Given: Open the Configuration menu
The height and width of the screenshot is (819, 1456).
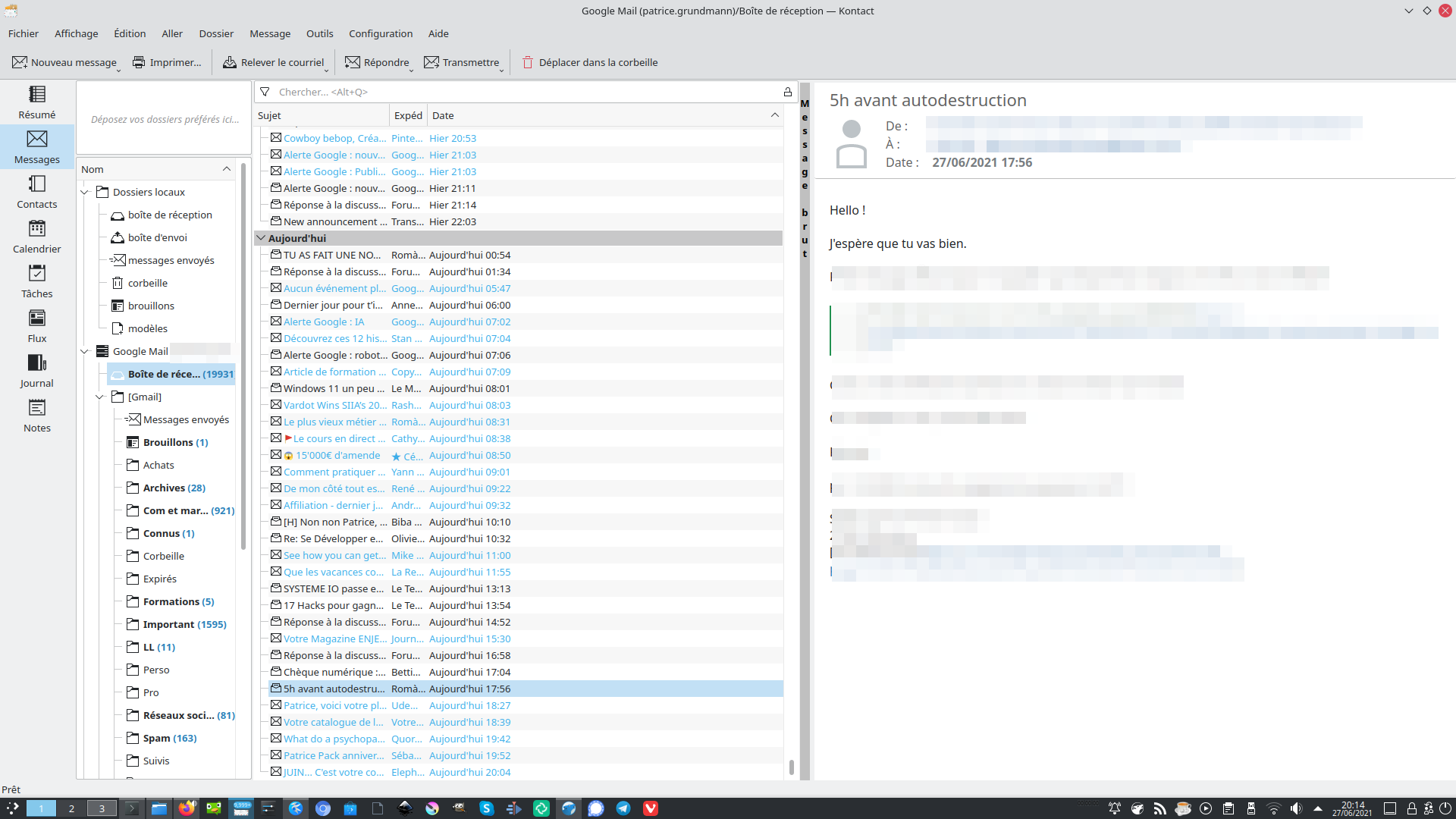Looking at the screenshot, I should point(380,33).
